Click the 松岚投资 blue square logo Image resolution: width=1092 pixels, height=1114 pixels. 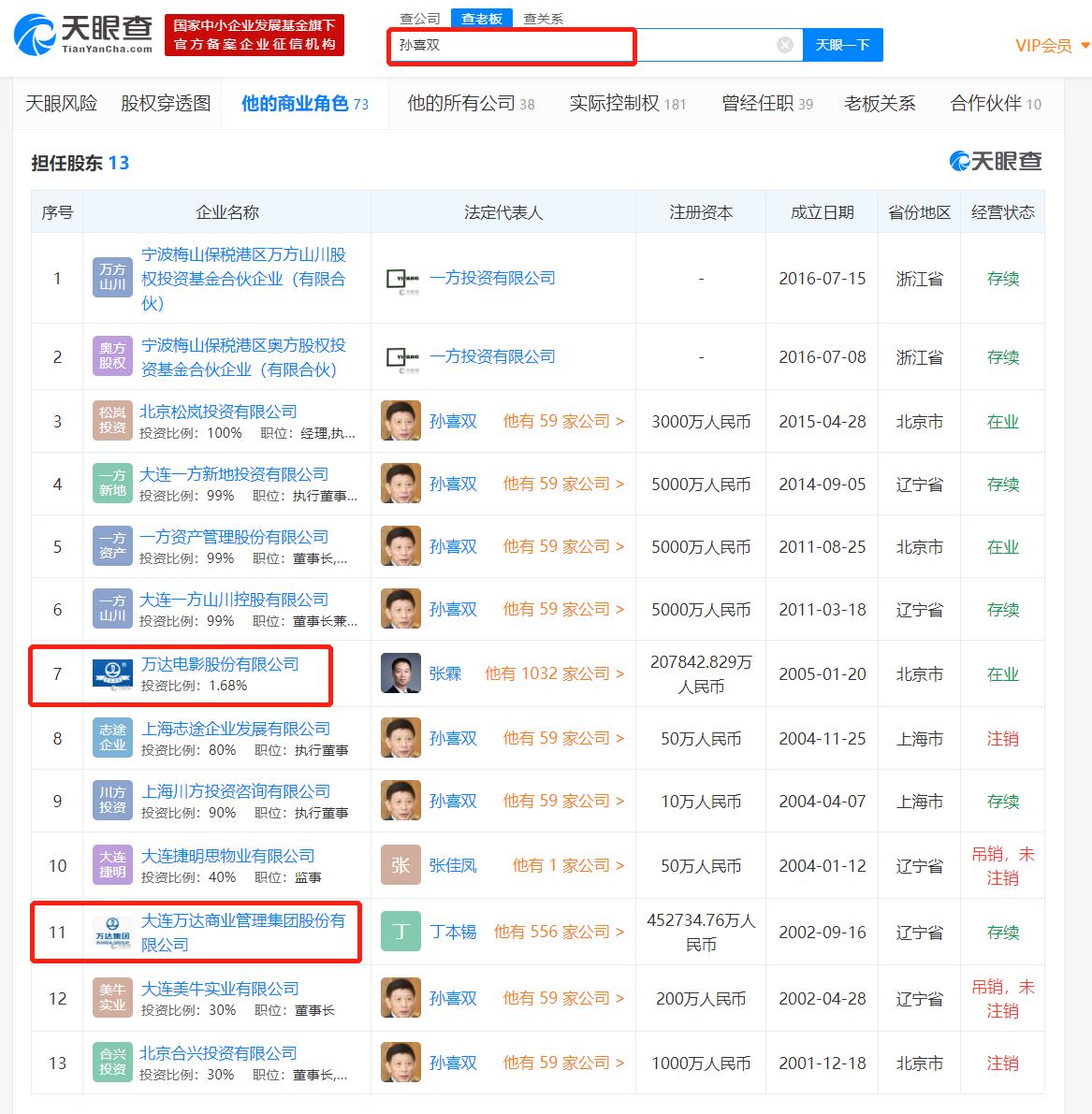pos(111,421)
